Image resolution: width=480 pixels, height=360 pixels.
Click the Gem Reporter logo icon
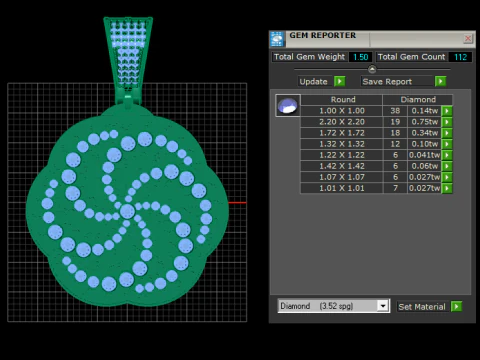(x=277, y=39)
